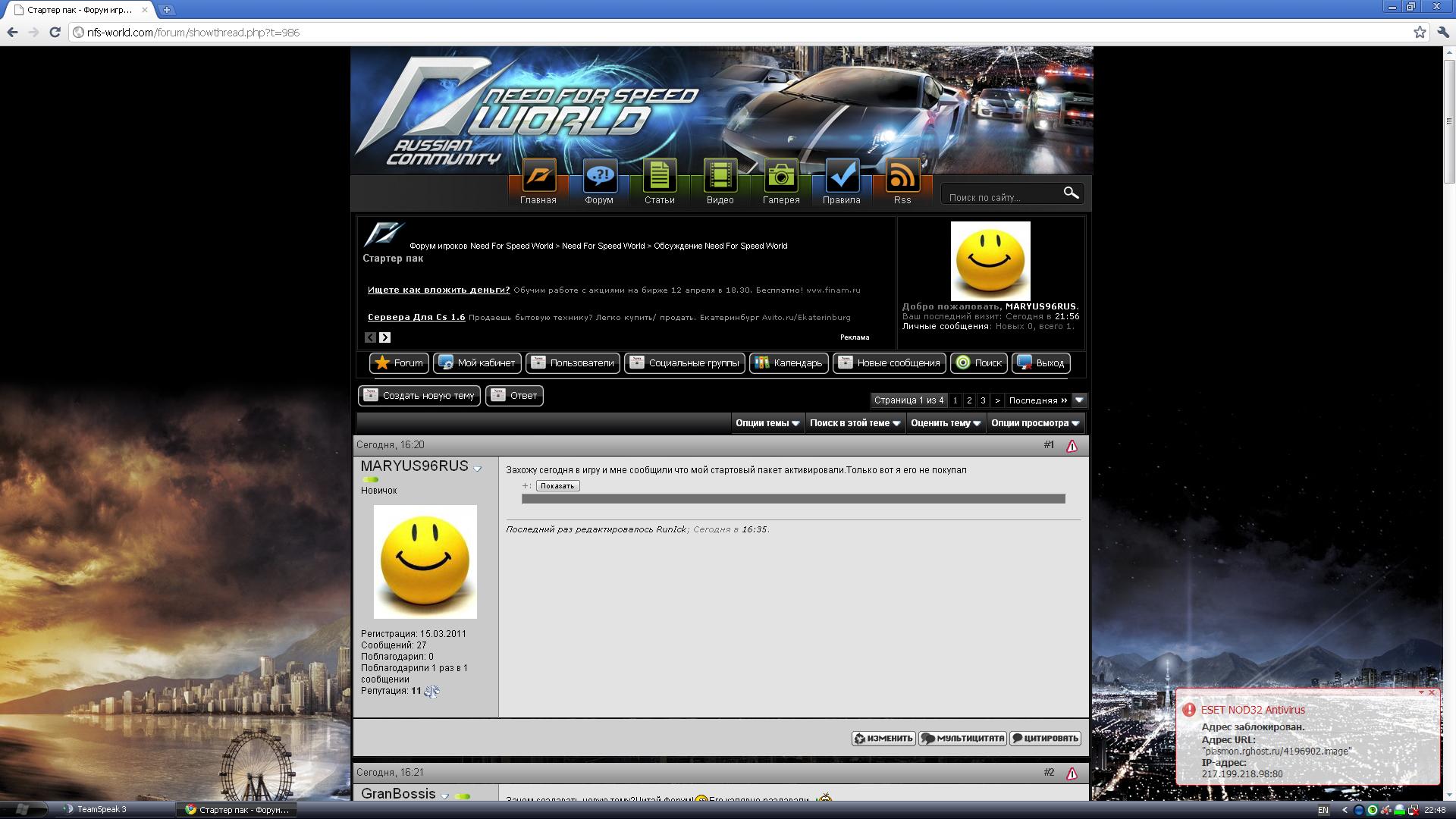Open the 'Ищете как вложить деньги?' ad link

pos(439,290)
